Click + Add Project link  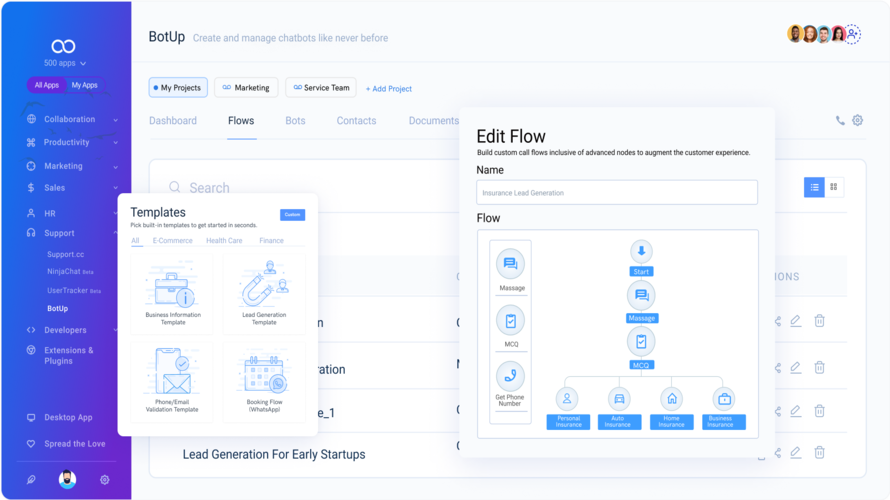[x=389, y=89]
